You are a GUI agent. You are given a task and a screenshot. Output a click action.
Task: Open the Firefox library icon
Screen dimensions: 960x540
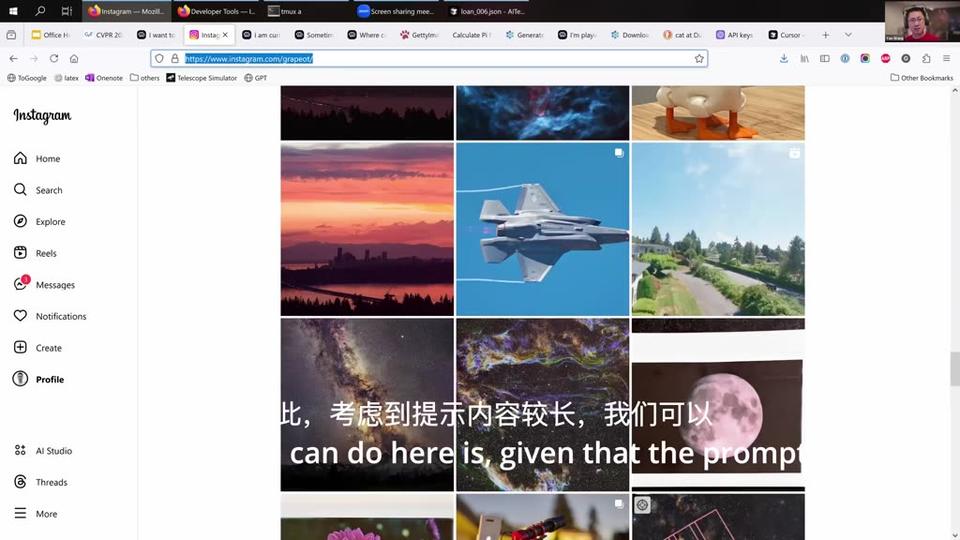804,59
